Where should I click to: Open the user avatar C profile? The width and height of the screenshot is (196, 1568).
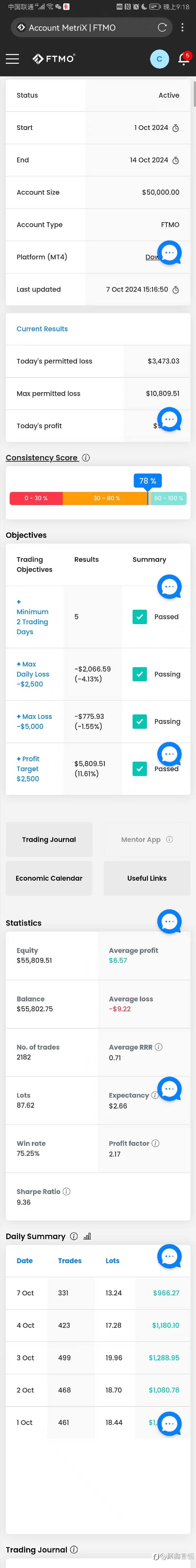click(159, 59)
